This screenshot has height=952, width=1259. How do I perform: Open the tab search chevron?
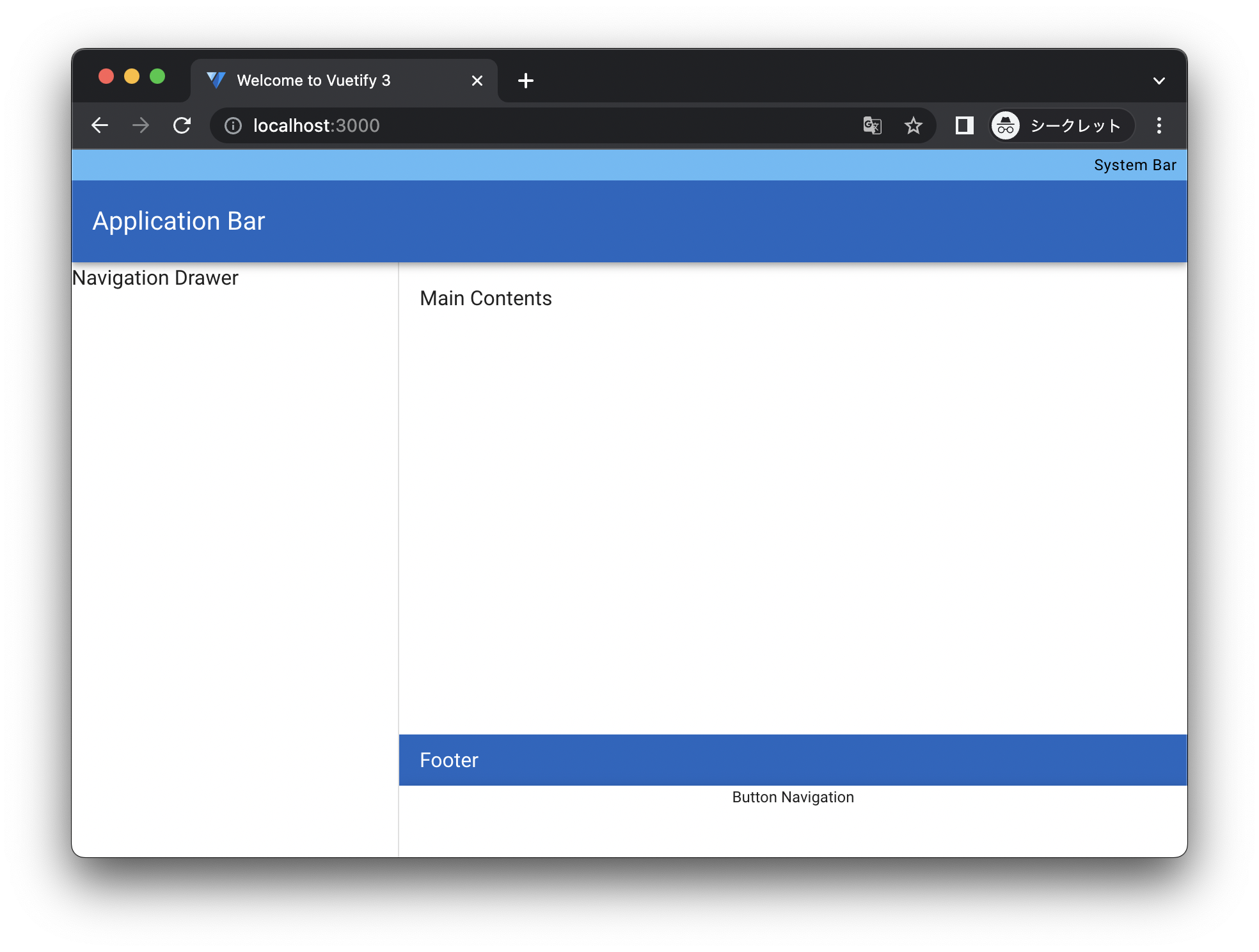[x=1158, y=79]
